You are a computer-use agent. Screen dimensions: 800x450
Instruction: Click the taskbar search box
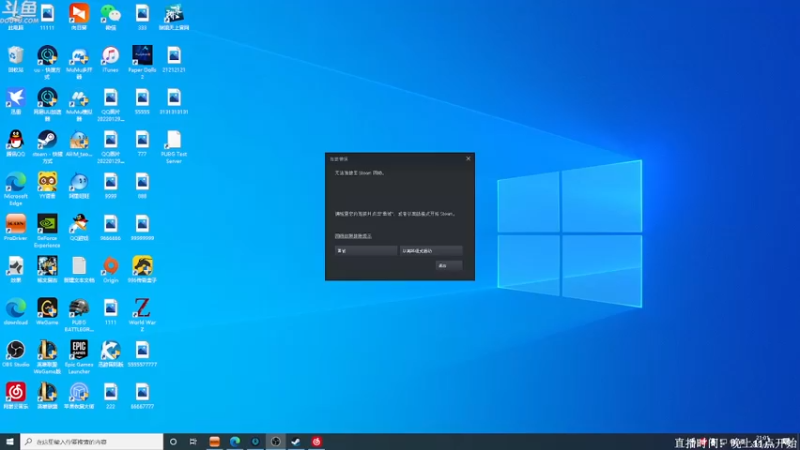[92, 441]
